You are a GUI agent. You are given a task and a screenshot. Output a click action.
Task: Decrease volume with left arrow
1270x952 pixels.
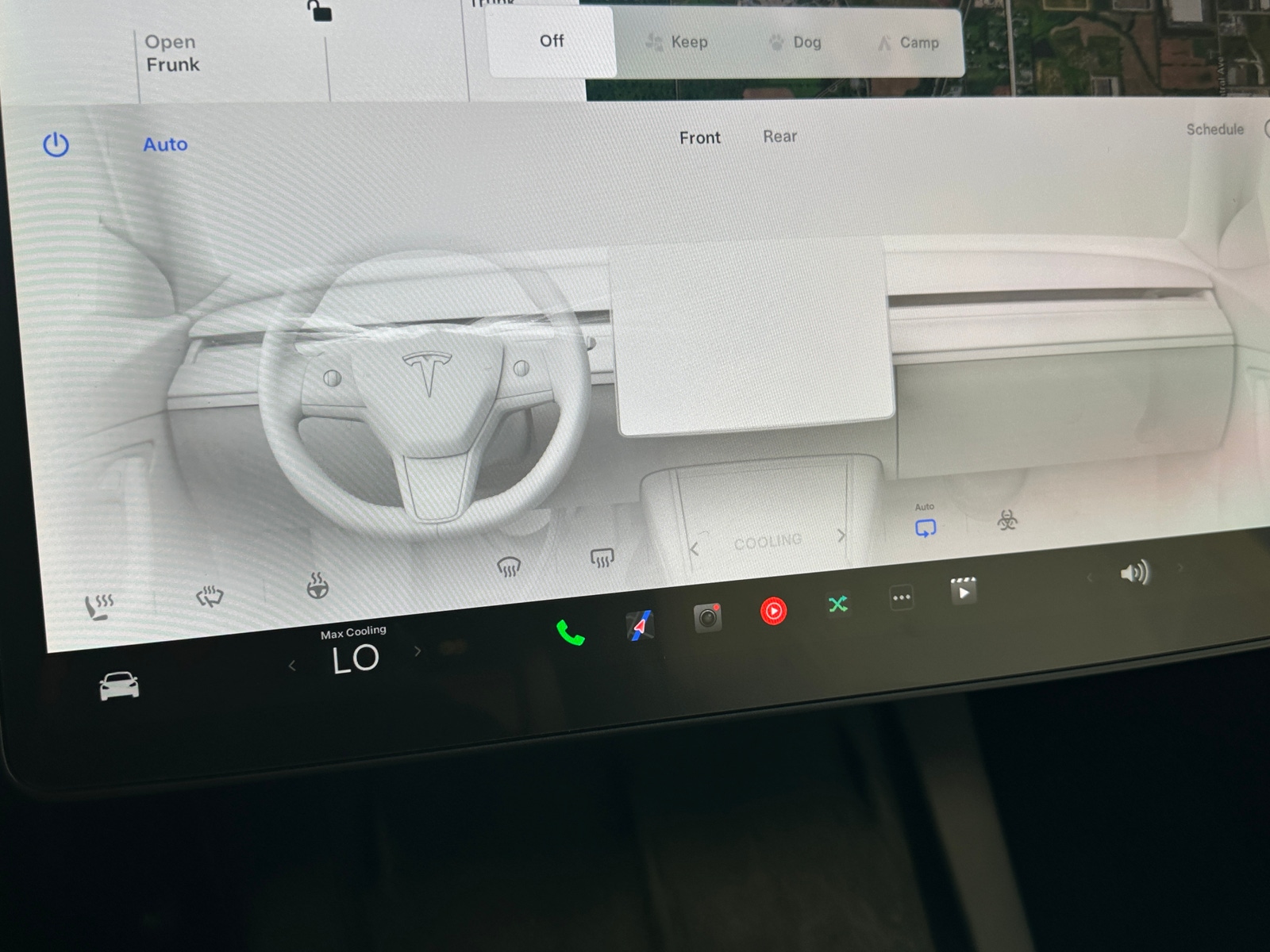1089,578
